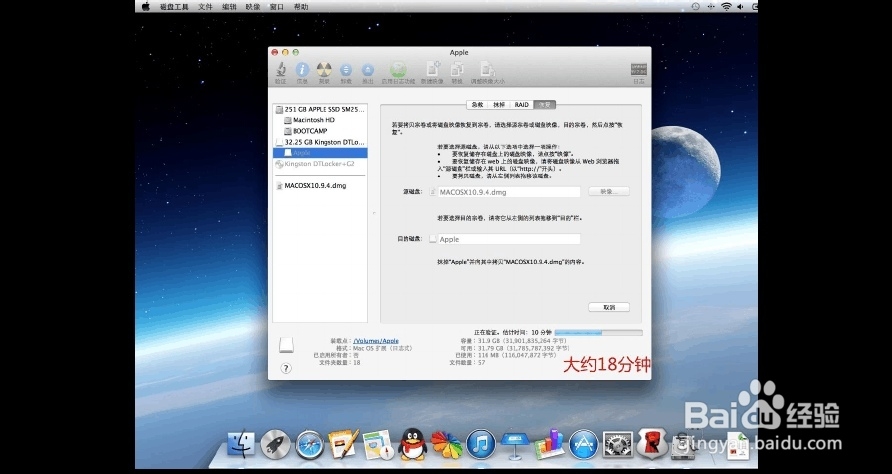Click the Cancel (取消) button
This screenshot has height=474, width=892.
tap(609, 307)
